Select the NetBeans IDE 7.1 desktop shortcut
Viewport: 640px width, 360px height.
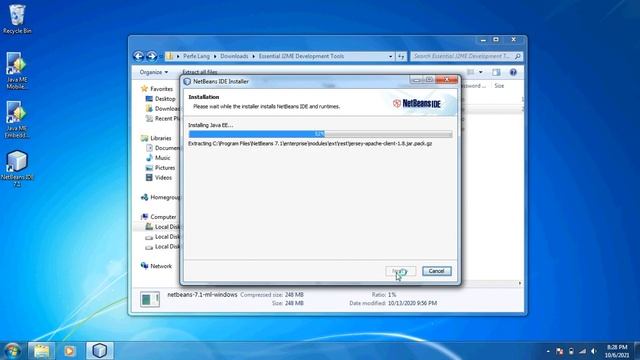tap(17, 169)
